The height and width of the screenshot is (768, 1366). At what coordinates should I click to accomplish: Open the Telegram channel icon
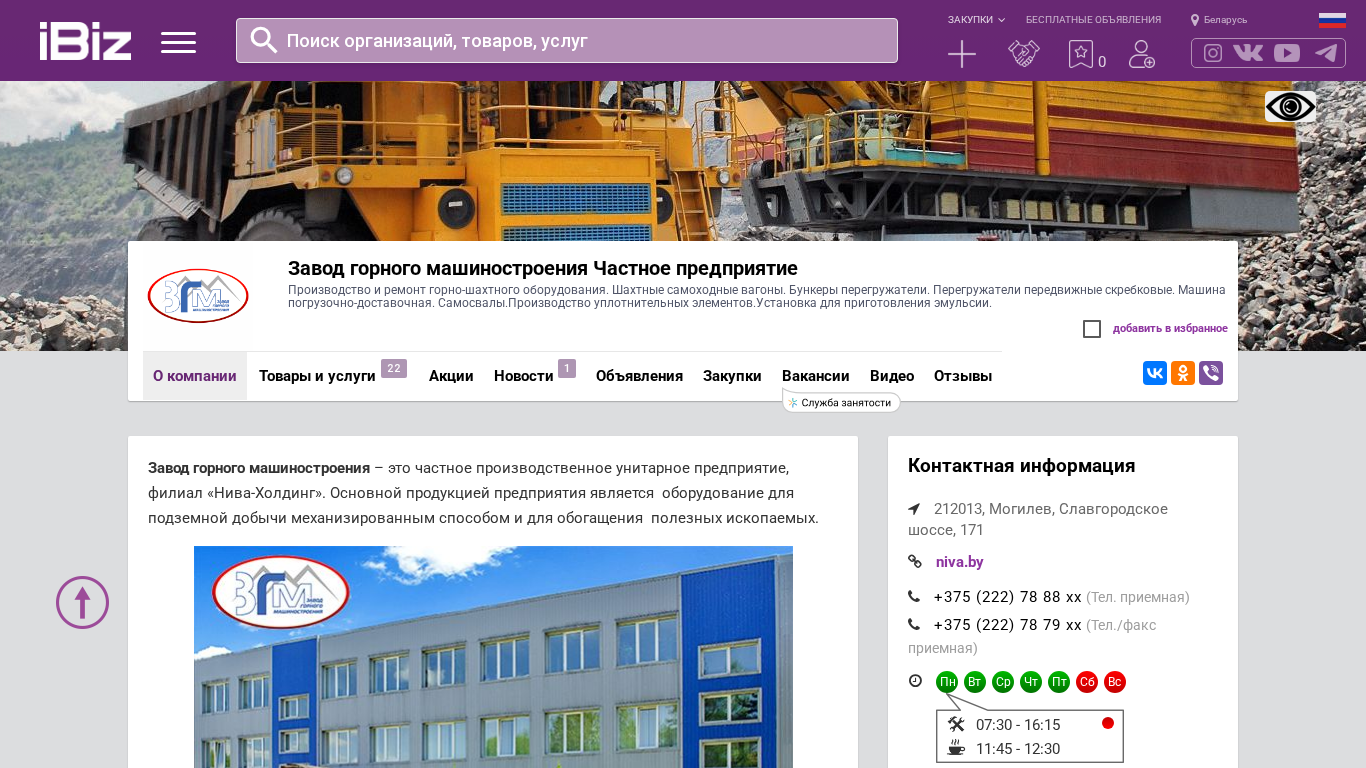(x=1326, y=53)
